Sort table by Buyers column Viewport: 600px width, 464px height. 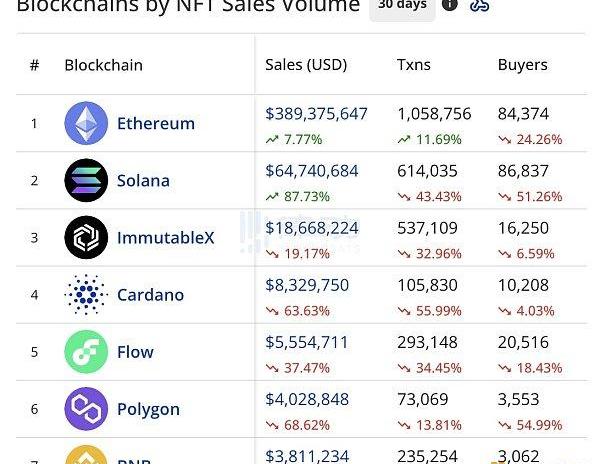[x=523, y=65]
